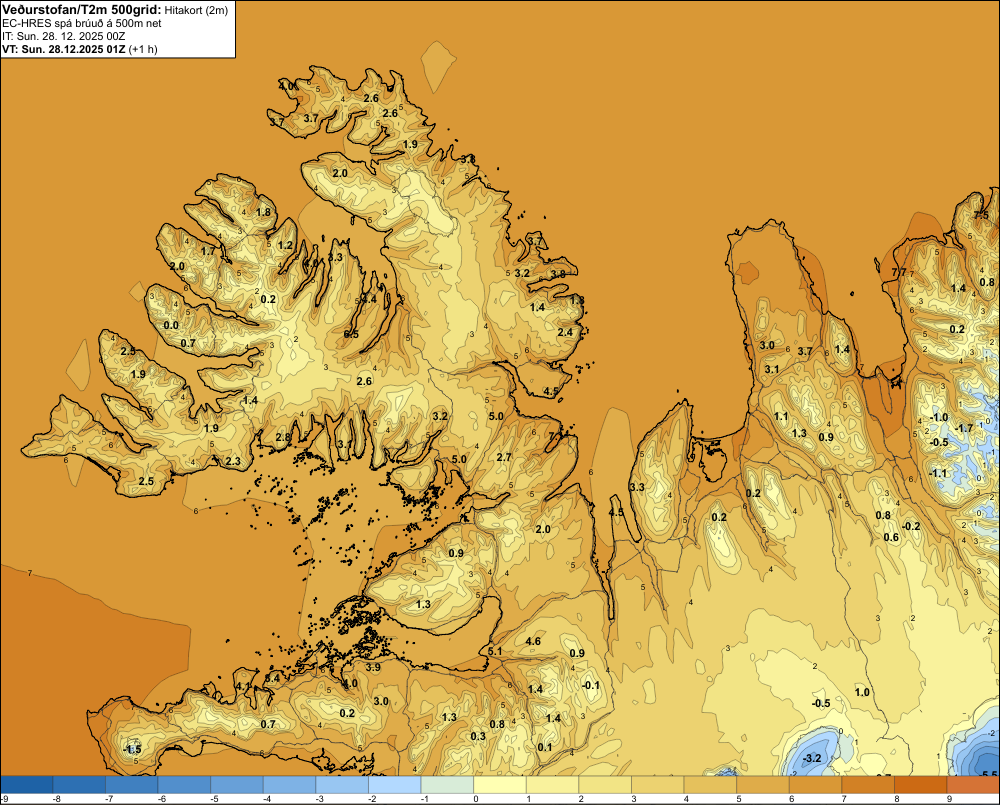Select the legend swatch between -5 and -4
Screen dimensions: 1000x805
click(237, 785)
